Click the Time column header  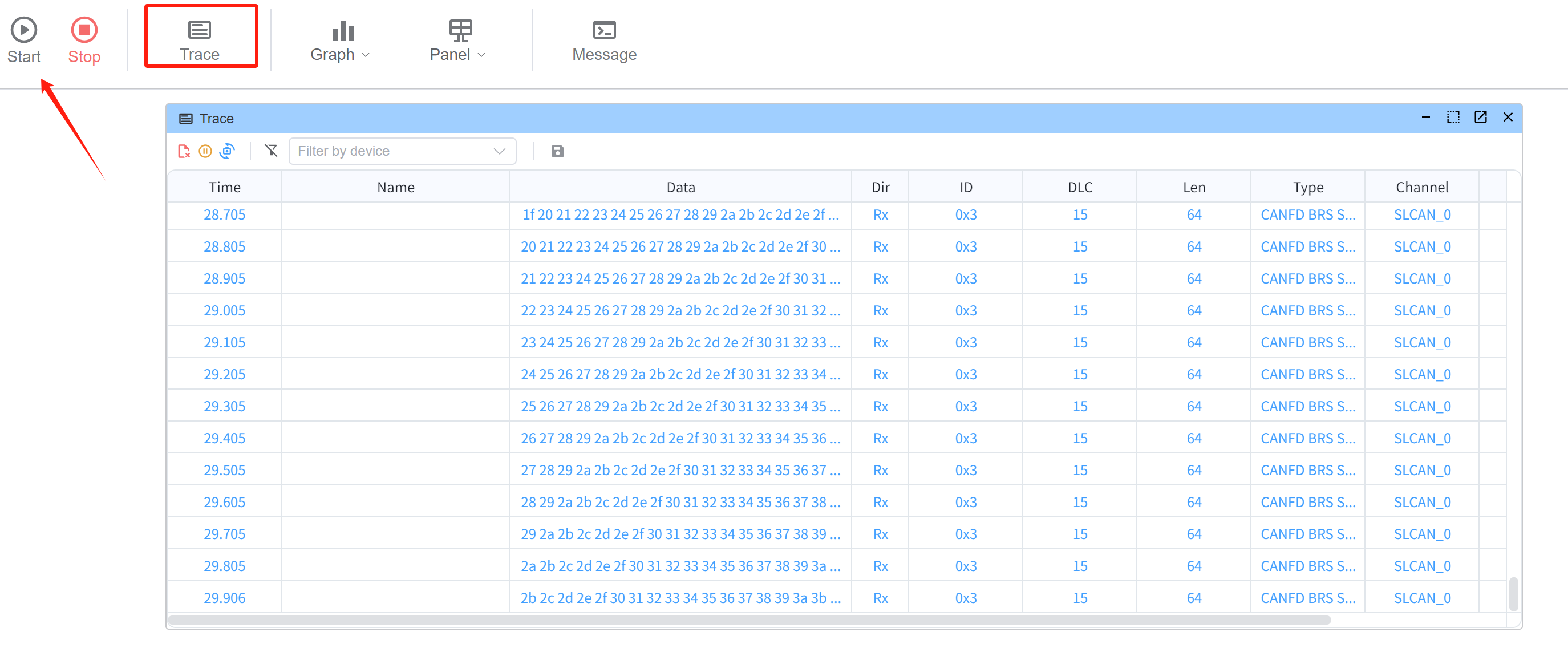[x=225, y=187]
